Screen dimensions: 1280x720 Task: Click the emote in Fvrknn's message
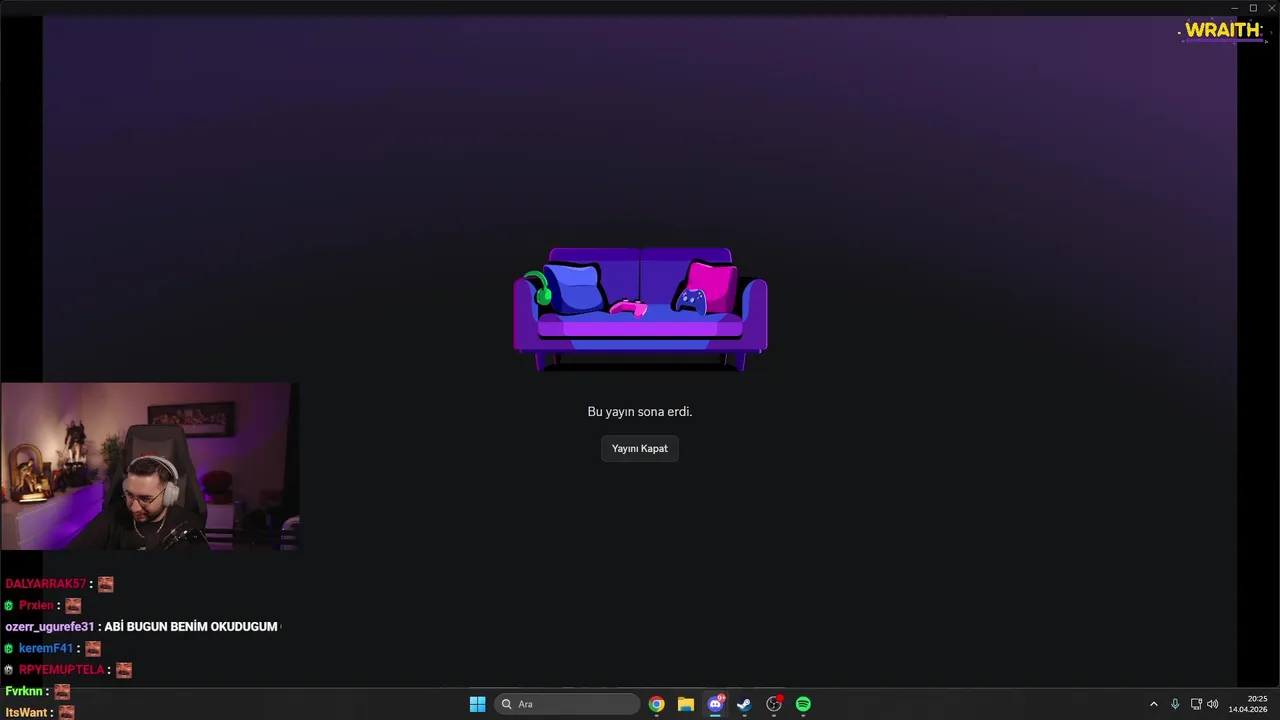[62, 691]
